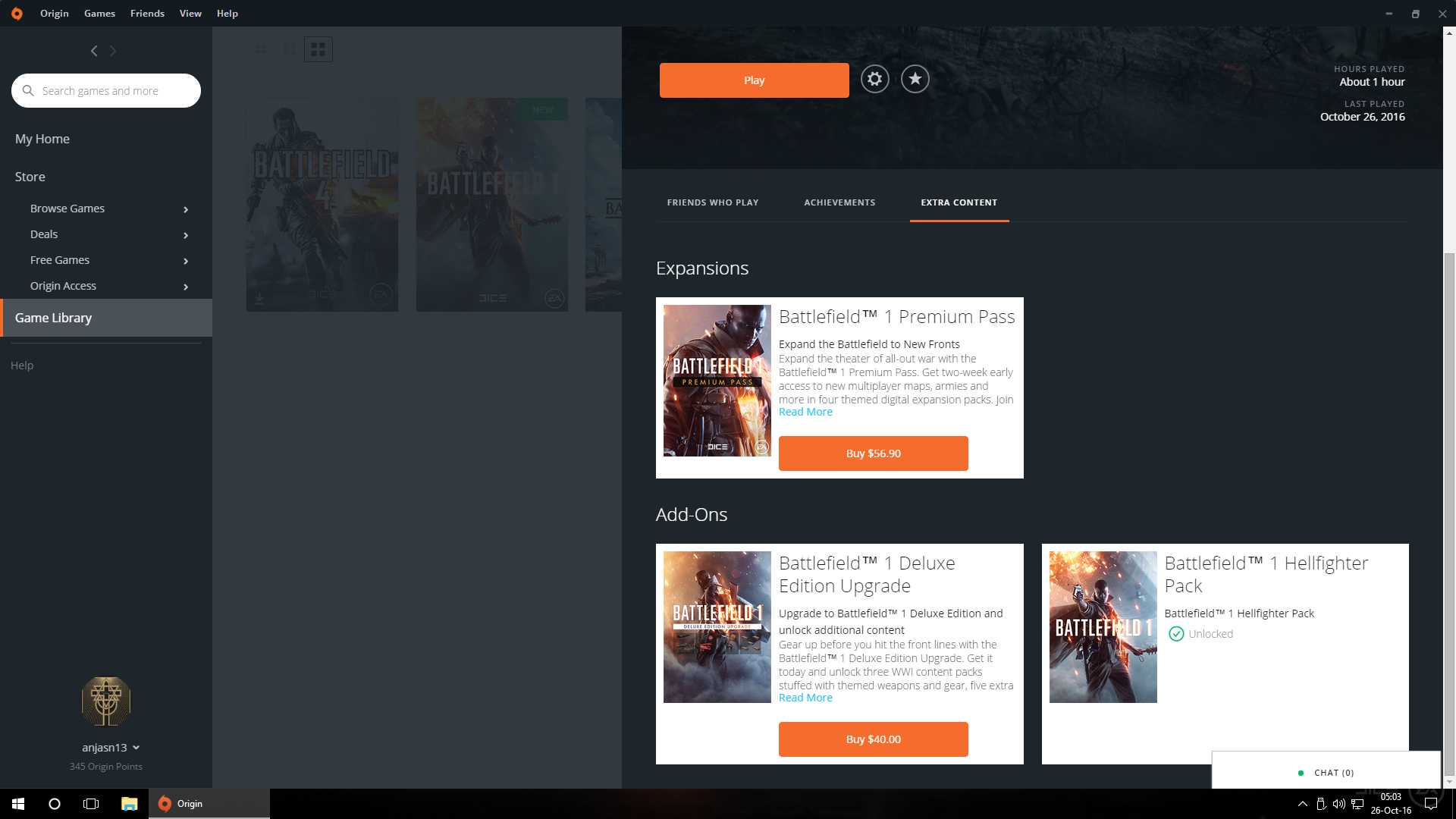Expand the Free Games submenu

[x=186, y=261]
